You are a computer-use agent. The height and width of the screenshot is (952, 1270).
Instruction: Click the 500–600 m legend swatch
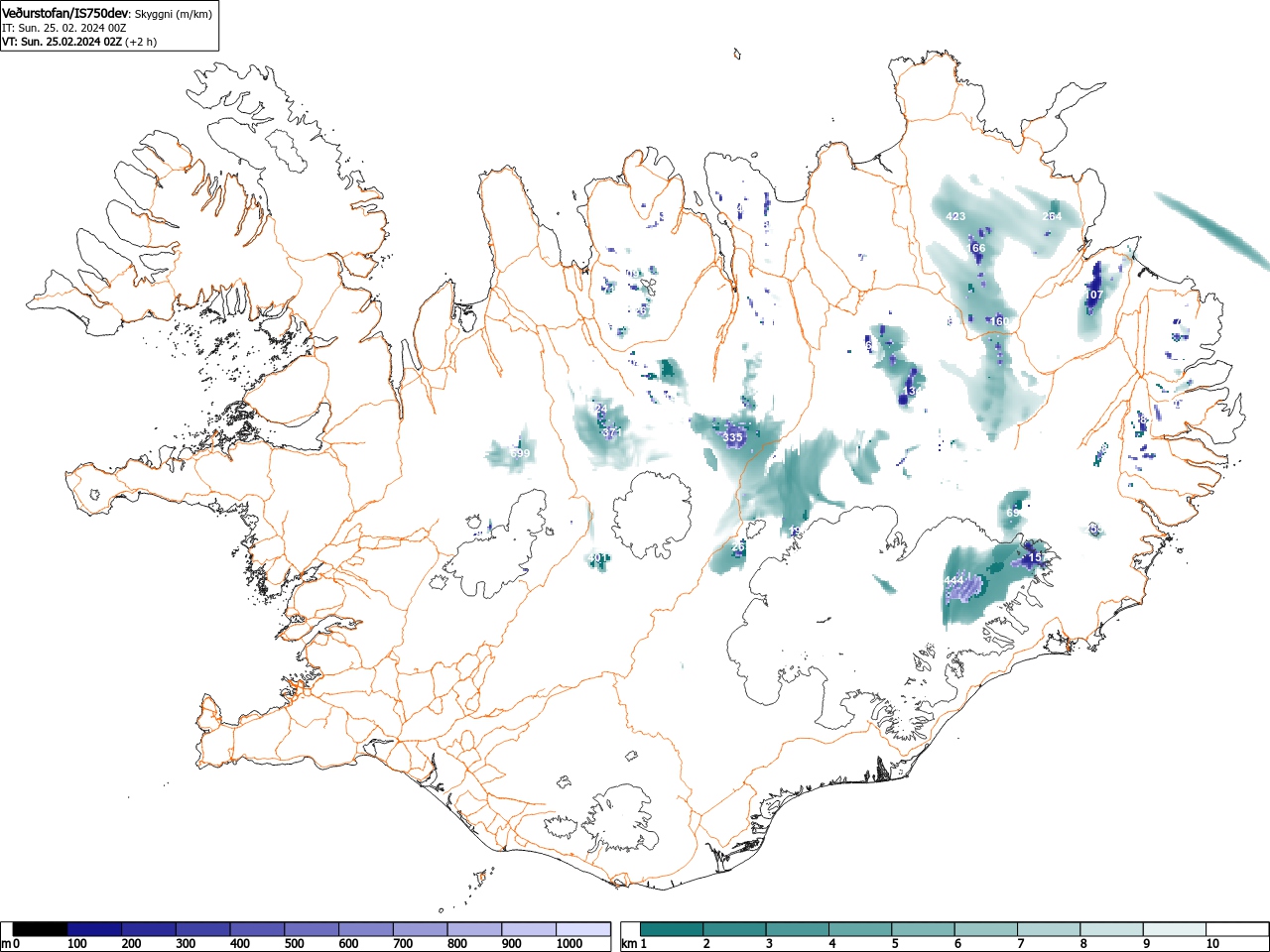pos(312,929)
